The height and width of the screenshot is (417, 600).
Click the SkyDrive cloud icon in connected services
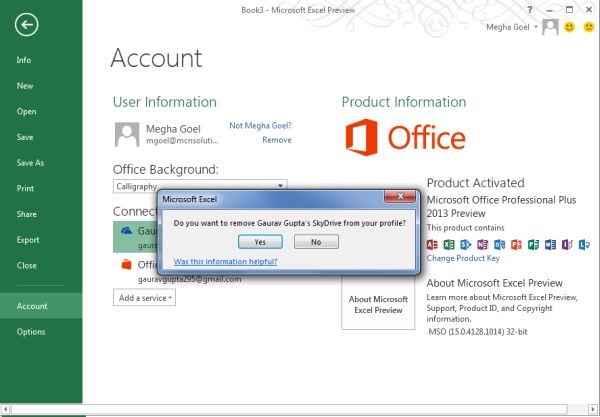point(126,231)
